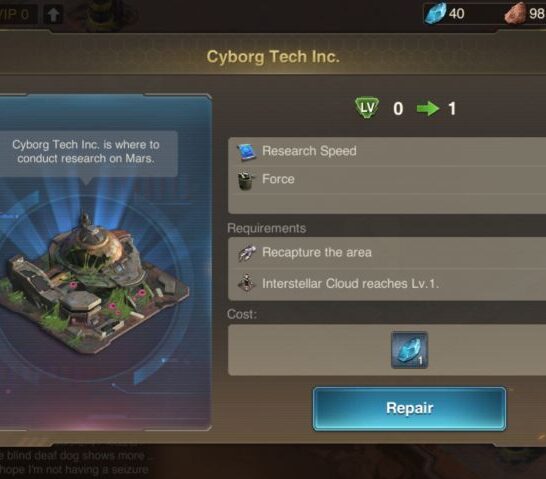The height and width of the screenshot is (479, 546).
Task: Click the VIP up-arrow icon
Action: pyautogui.click(x=54, y=15)
